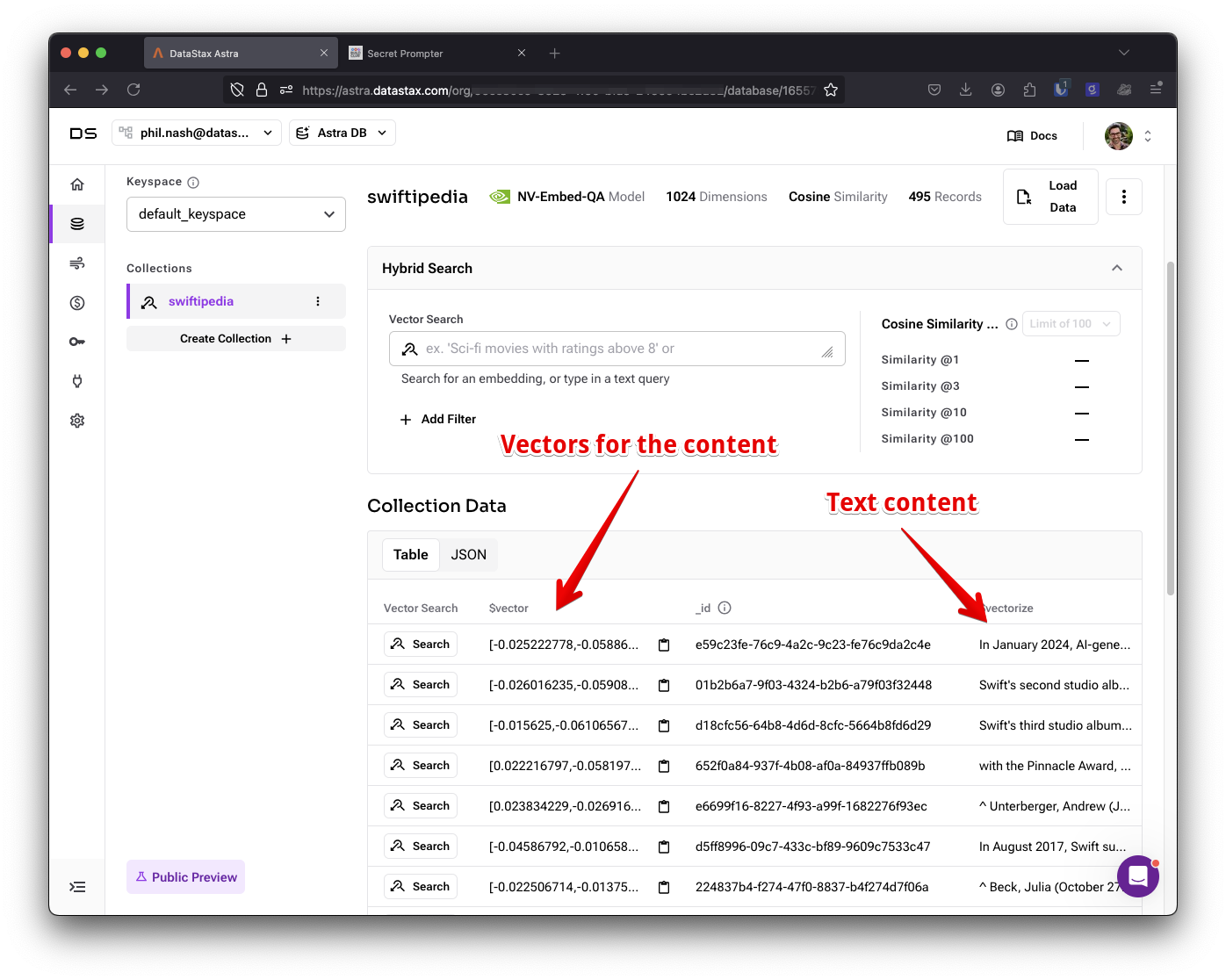Click Search in the 224837b4 row
The image size is (1226, 980).
click(421, 887)
